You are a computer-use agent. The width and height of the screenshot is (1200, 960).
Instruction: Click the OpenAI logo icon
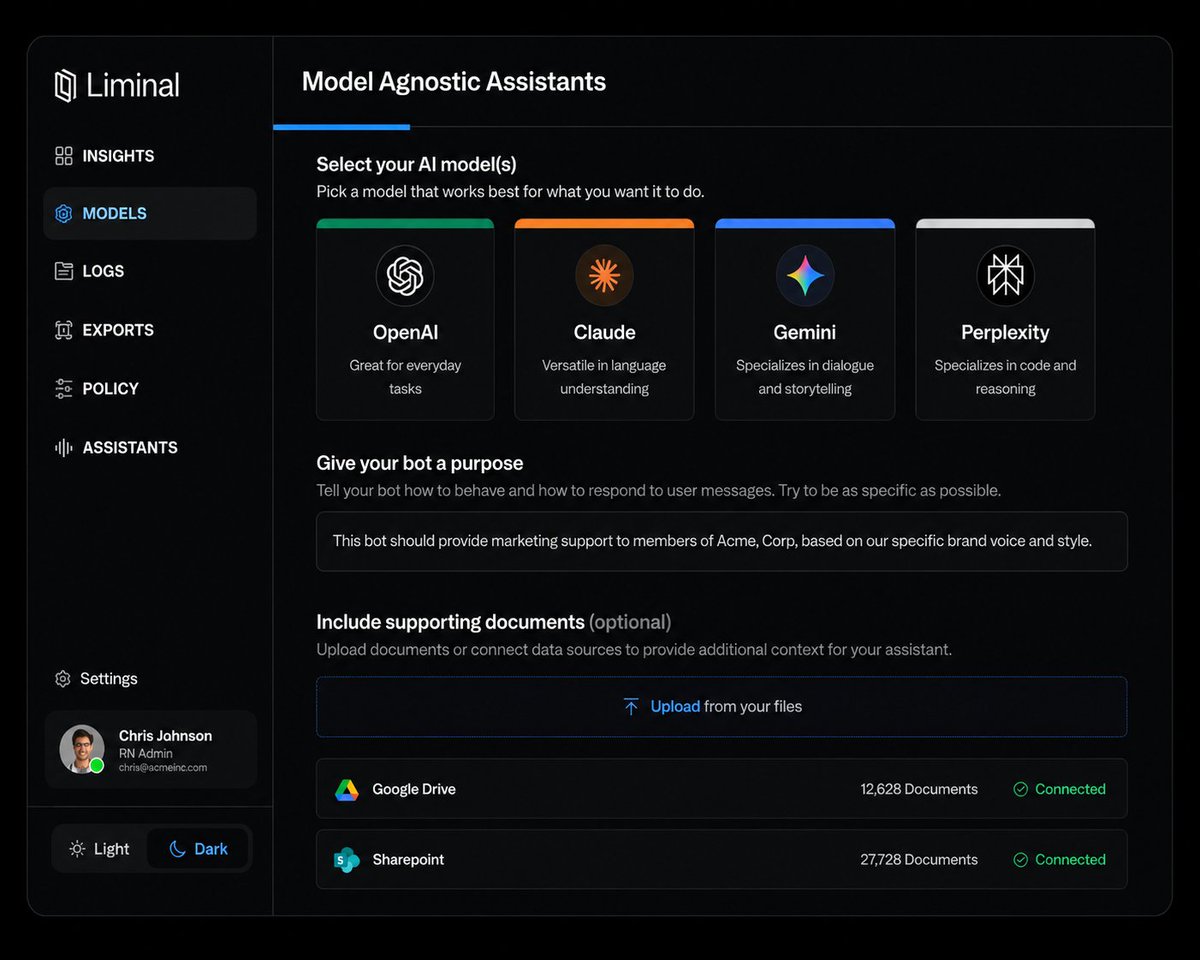tap(405, 276)
